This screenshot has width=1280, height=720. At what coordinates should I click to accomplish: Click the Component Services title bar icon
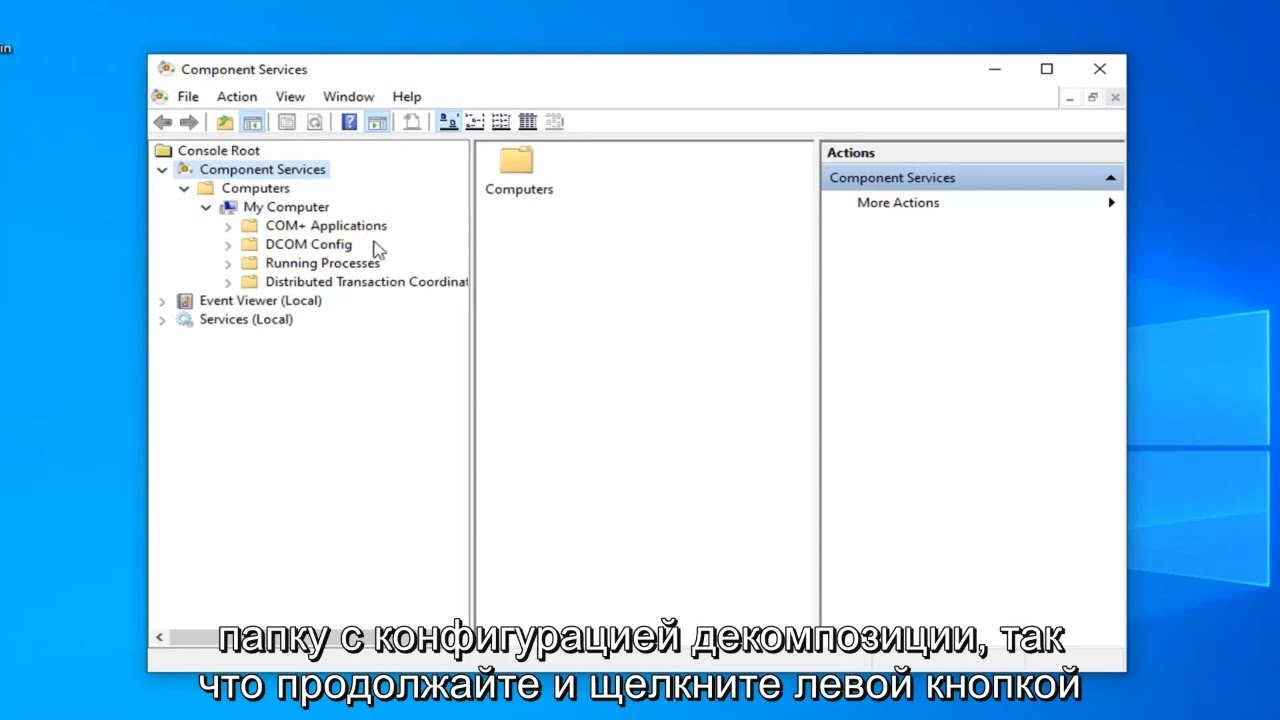[x=166, y=69]
